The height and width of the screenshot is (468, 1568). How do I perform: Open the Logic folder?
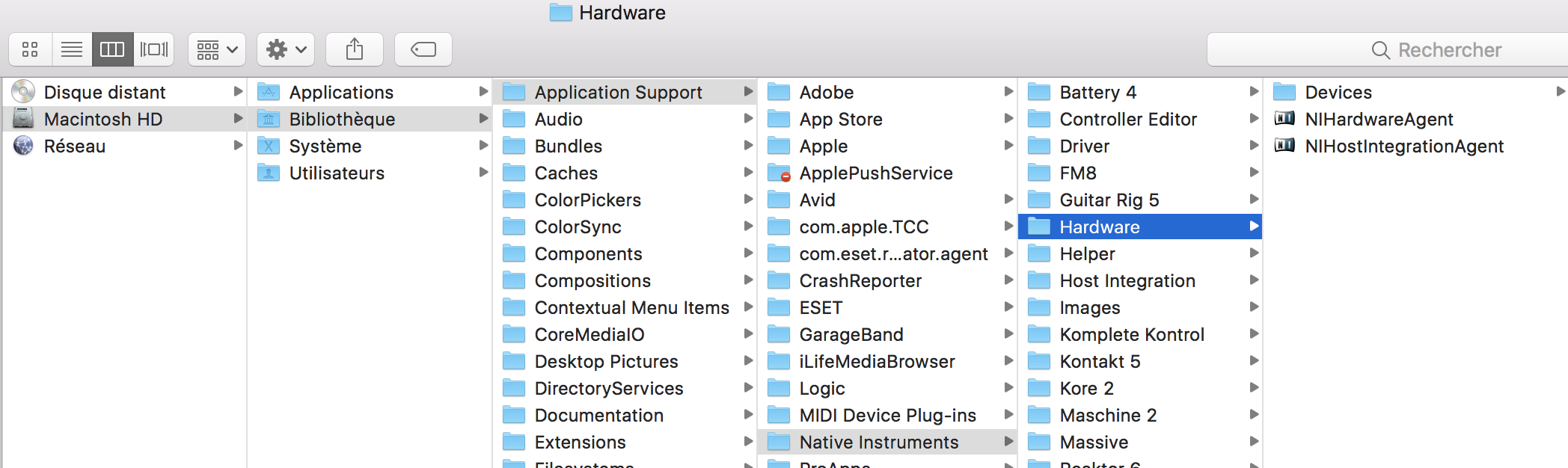point(887,388)
